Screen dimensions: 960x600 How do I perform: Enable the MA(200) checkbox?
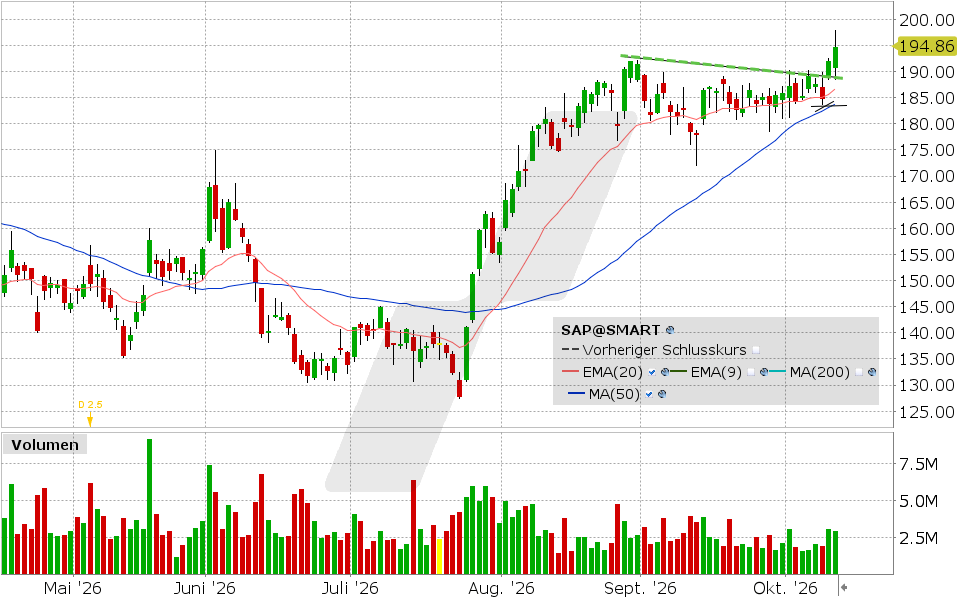859,372
